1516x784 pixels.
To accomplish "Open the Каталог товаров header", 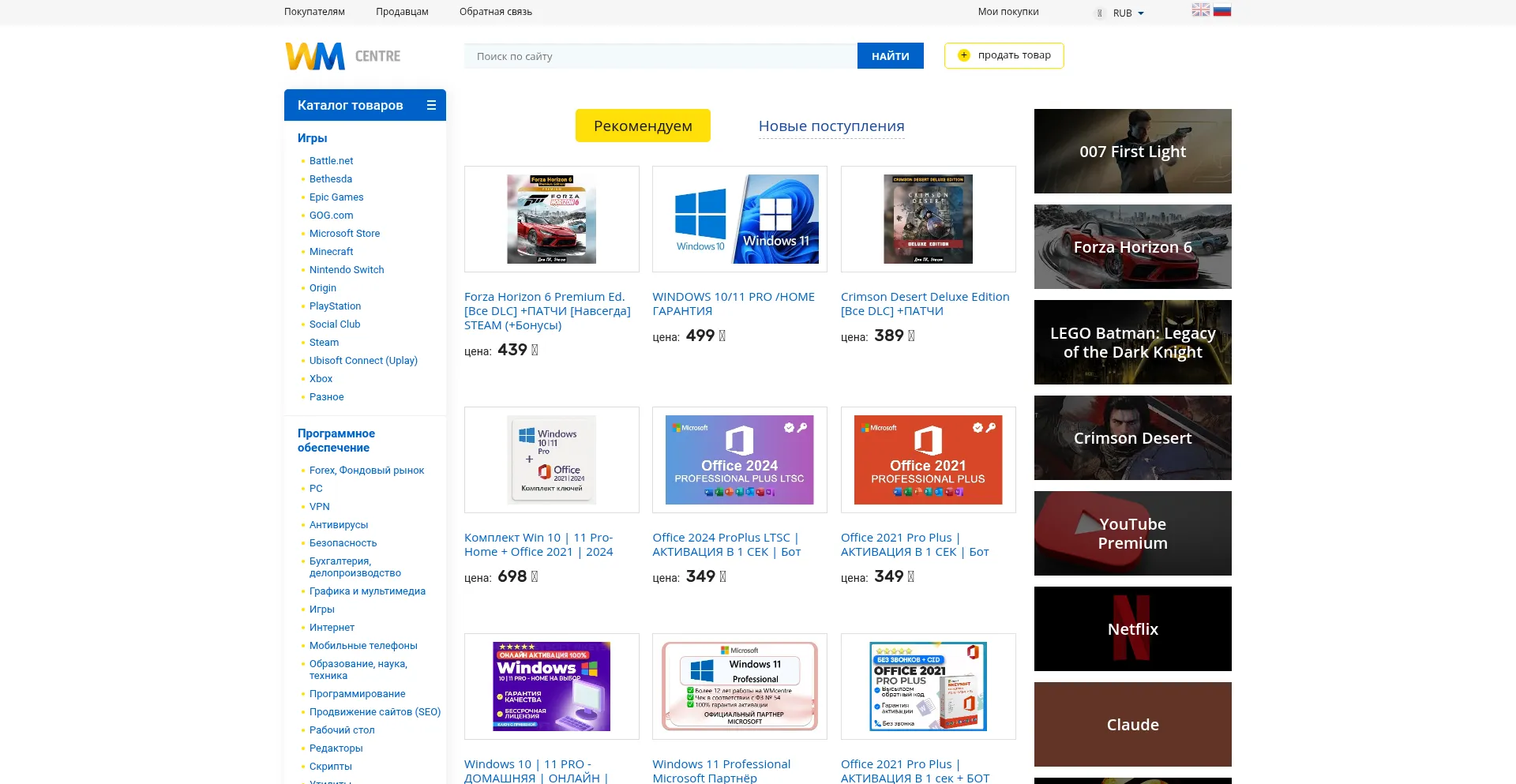I will 365,105.
